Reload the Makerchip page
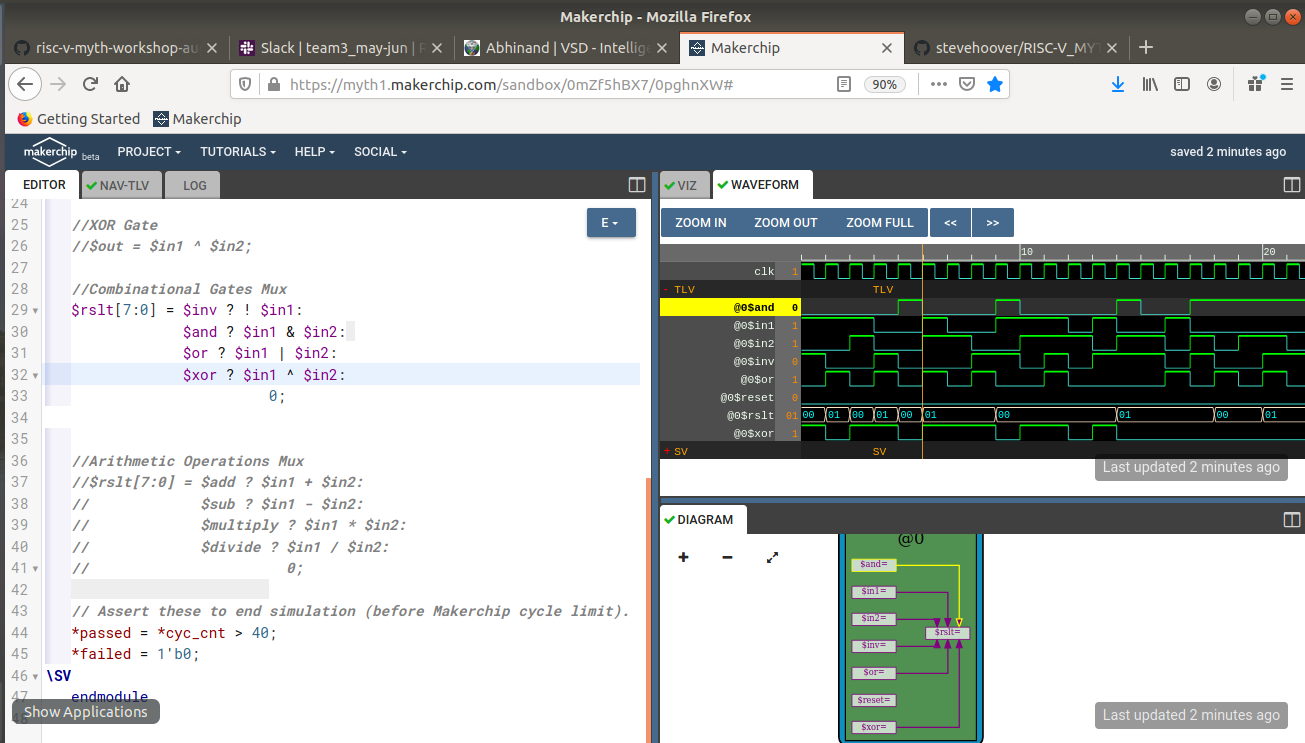1305x743 pixels. [90, 85]
